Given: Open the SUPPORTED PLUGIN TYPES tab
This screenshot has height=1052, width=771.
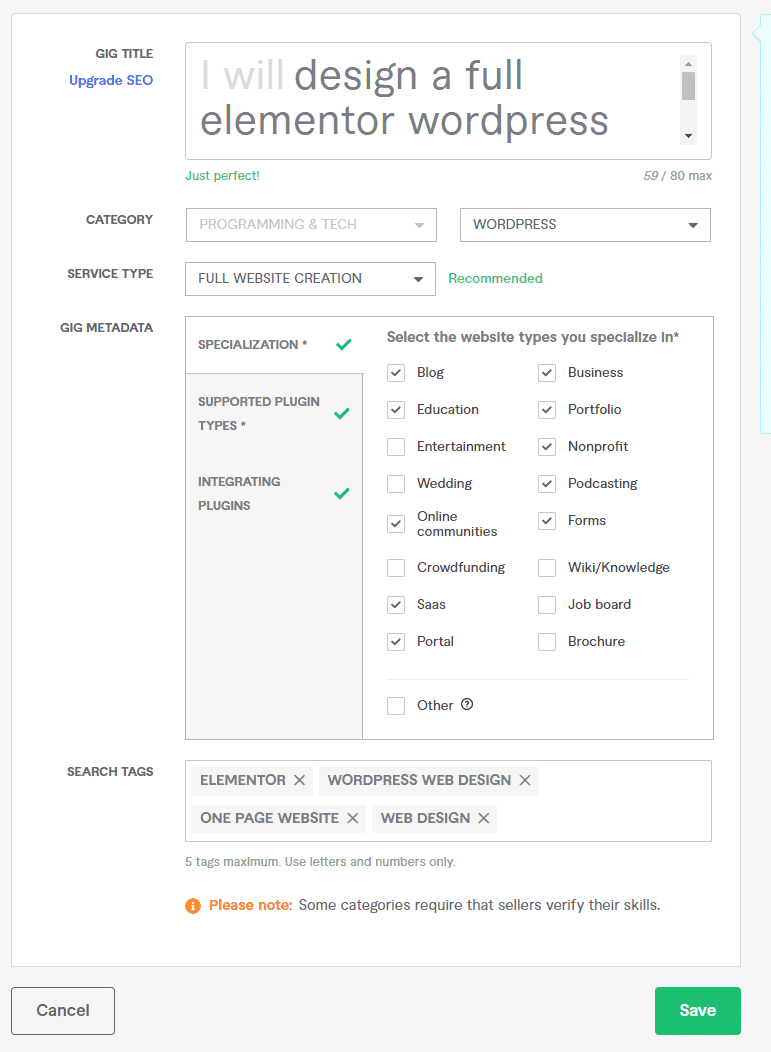Looking at the screenshot, I should [274, 413].
